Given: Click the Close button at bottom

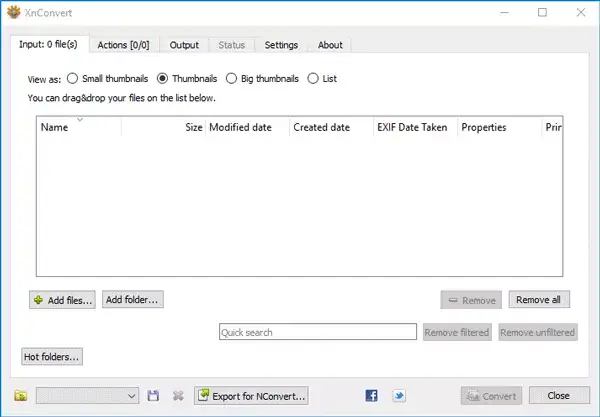Looking at the screenshot, I should tap(559, 396).
